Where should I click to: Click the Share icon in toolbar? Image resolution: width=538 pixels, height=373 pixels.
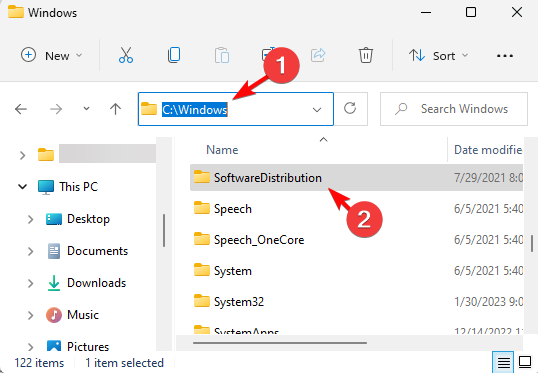(318, 55)
